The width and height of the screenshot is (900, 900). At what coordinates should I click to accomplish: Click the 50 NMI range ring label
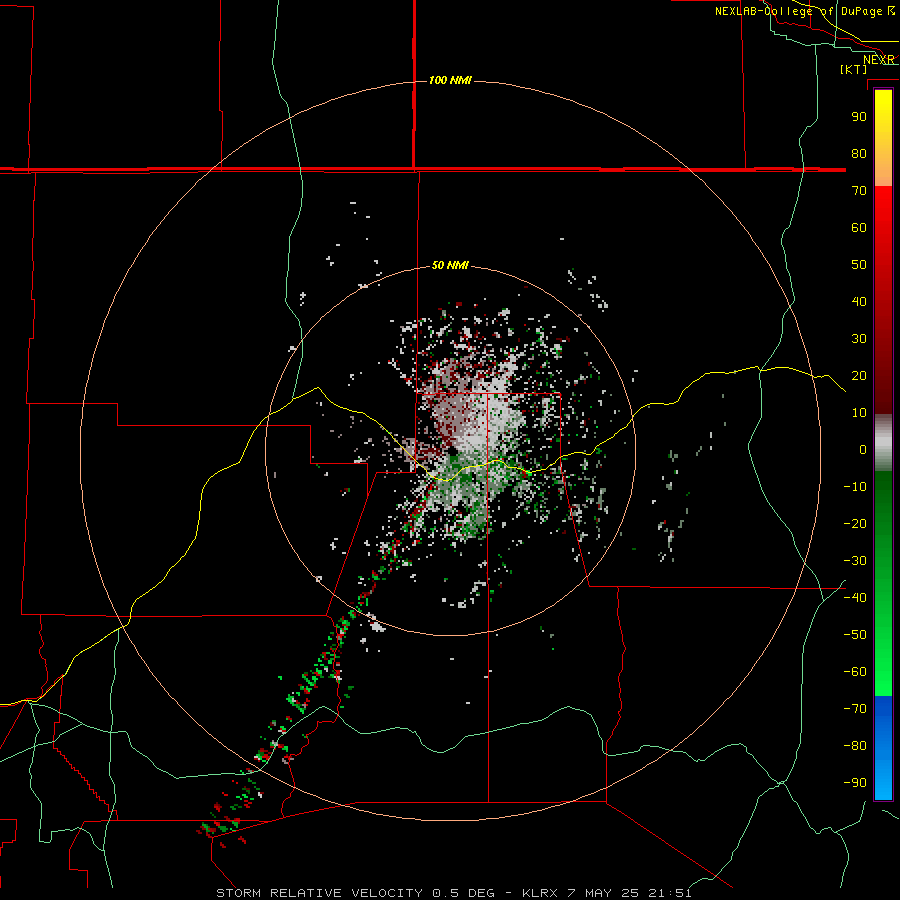[450, 265]
